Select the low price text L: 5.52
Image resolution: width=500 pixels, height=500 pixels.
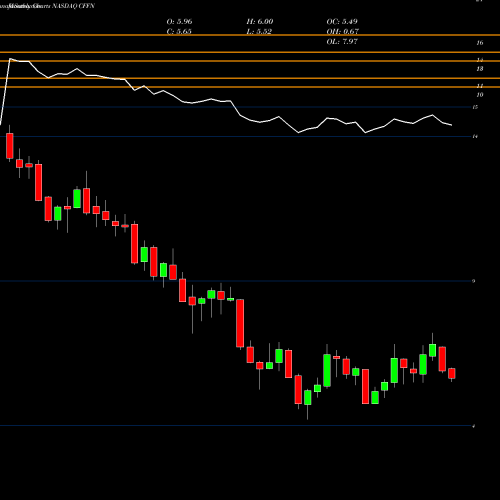259,32
